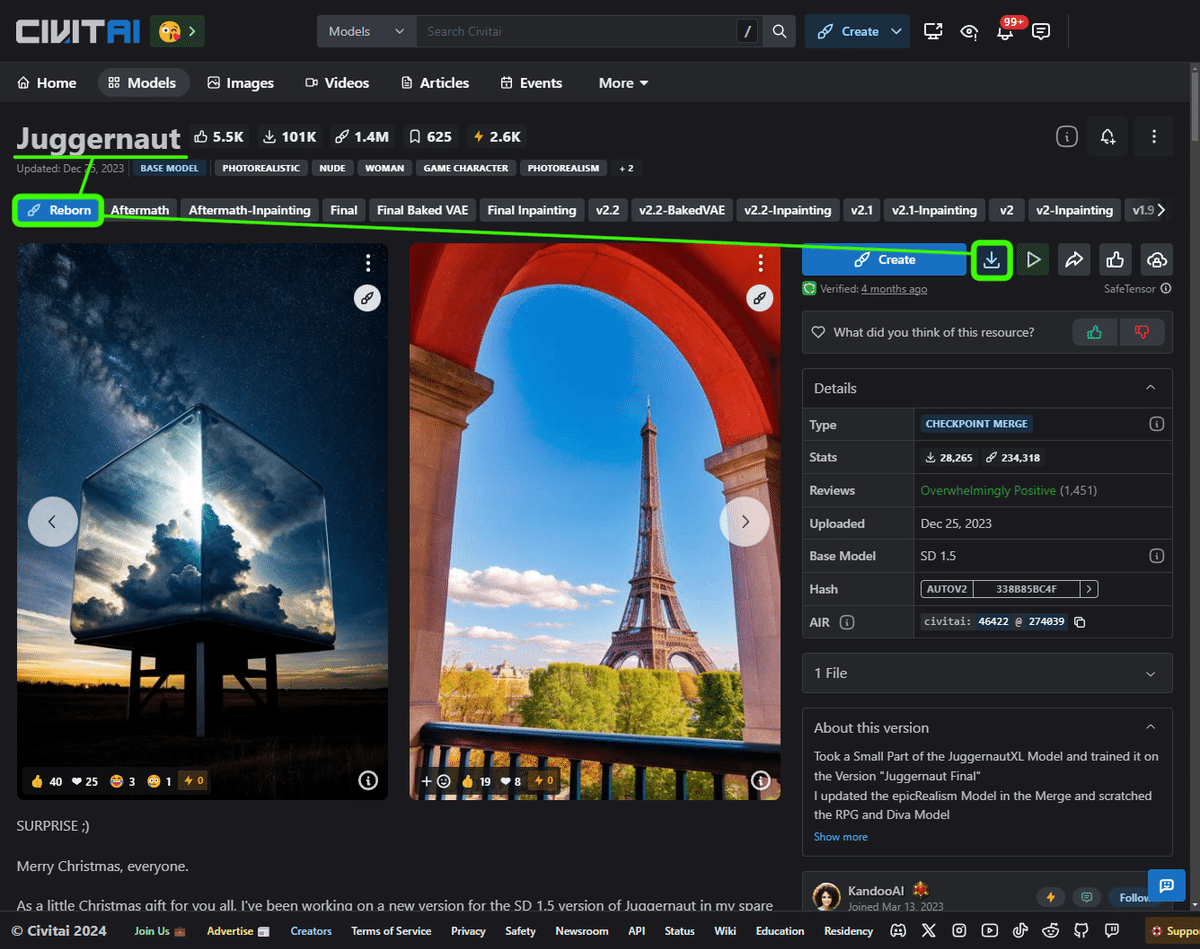
Task: Click the play triangle button next to download
Action: [1034, 260]
